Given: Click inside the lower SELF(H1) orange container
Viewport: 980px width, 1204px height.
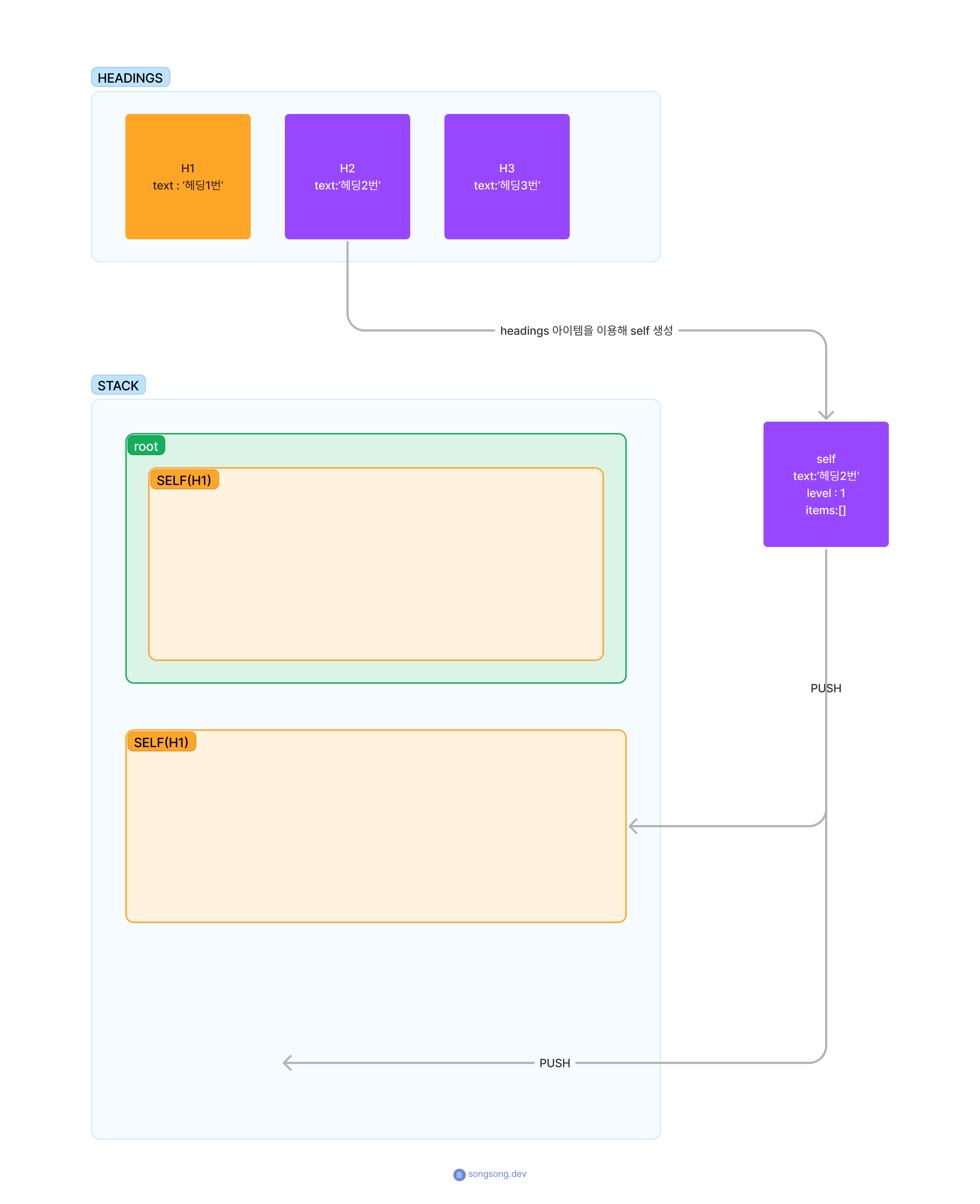Looking at the screenshot, I should tap(375, 835).
